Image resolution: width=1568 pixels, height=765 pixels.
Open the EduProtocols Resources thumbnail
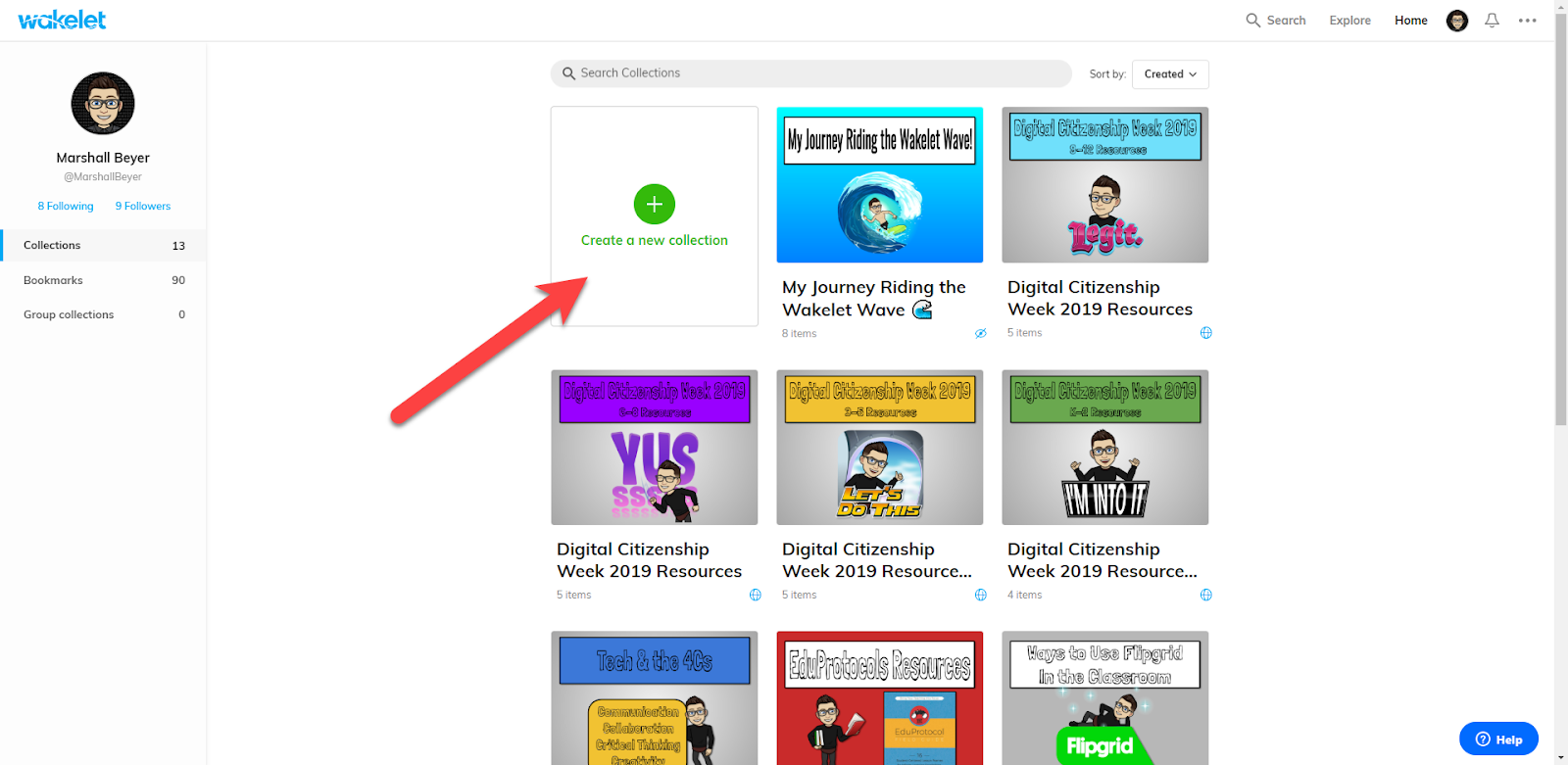[x=880, y=698]
